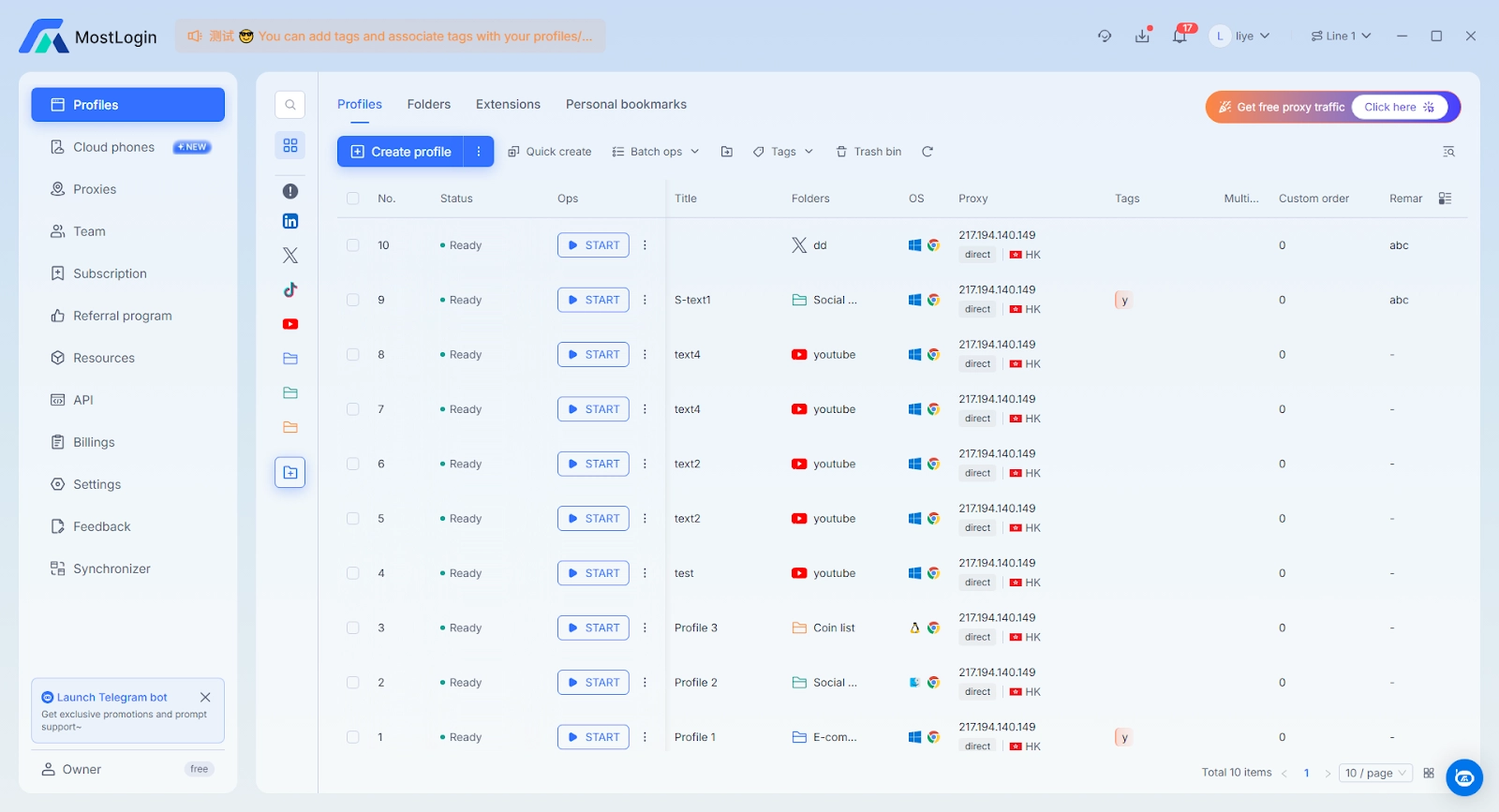Click the notification bell icon
1499x812 pixels.
coord(1180,37)
